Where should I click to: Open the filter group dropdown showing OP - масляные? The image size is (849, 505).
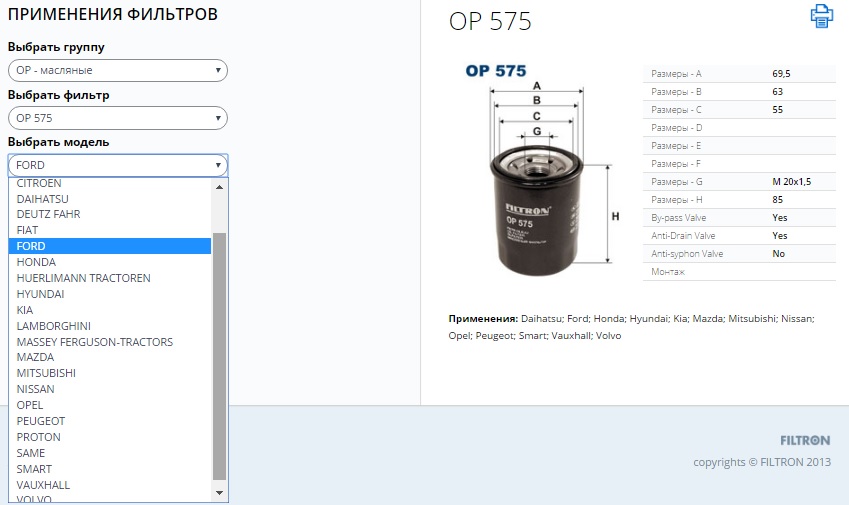pyautogui.click(x=117, y=70)
